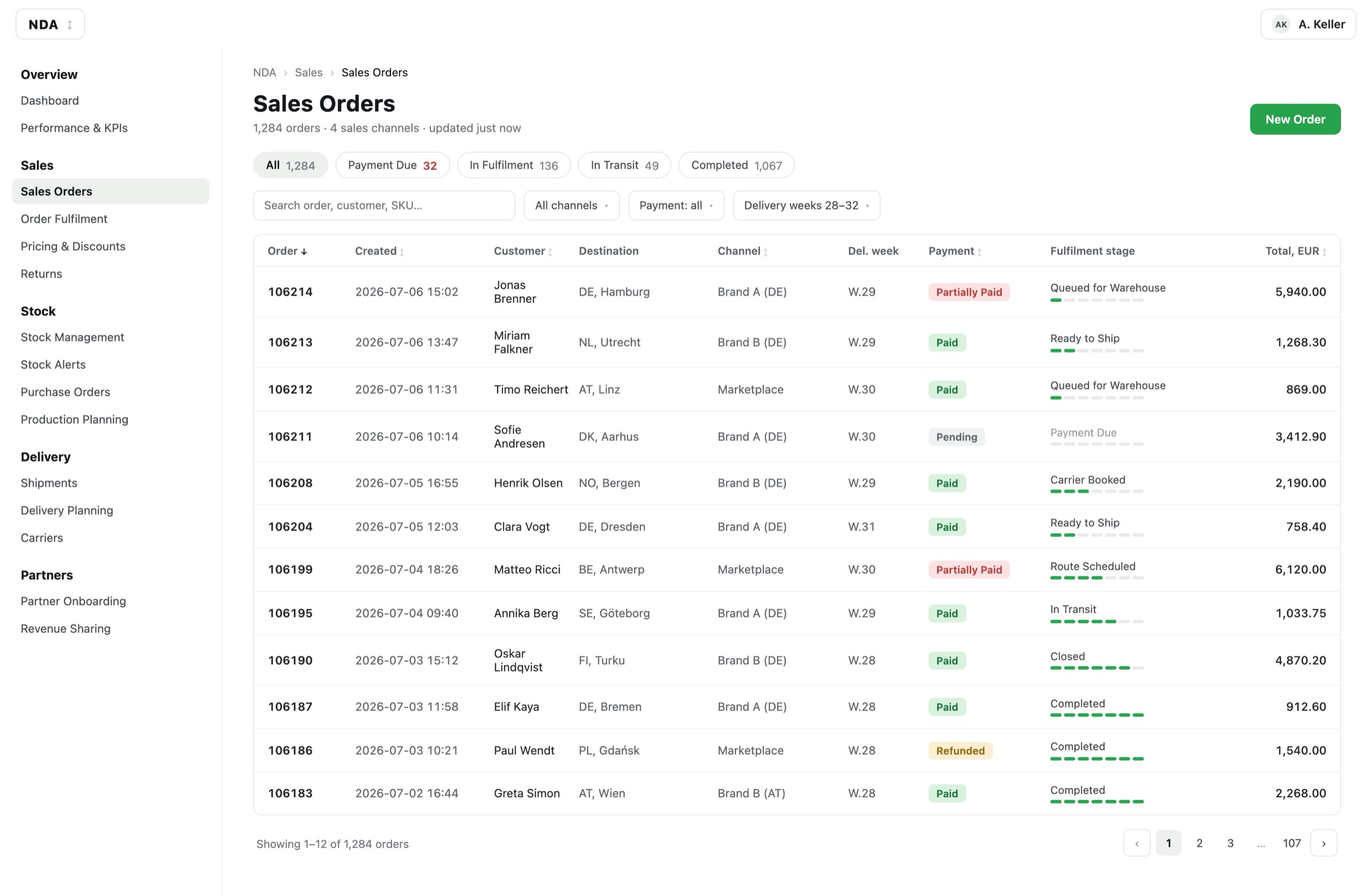Image resolution: width=1372 pixels, height=896 pixels.
Task: Go to page 2
Action: point(1199,843)
